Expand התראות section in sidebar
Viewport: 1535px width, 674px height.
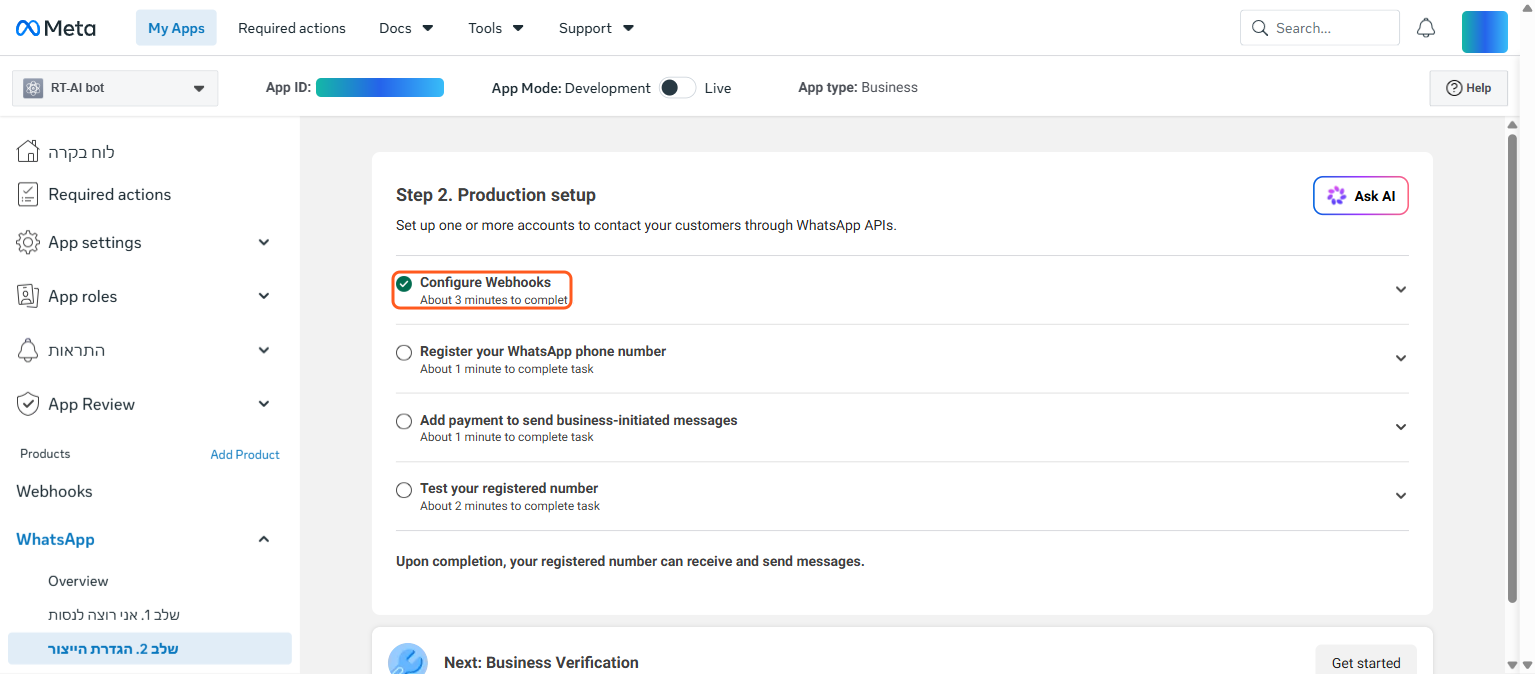pos(264,350)
